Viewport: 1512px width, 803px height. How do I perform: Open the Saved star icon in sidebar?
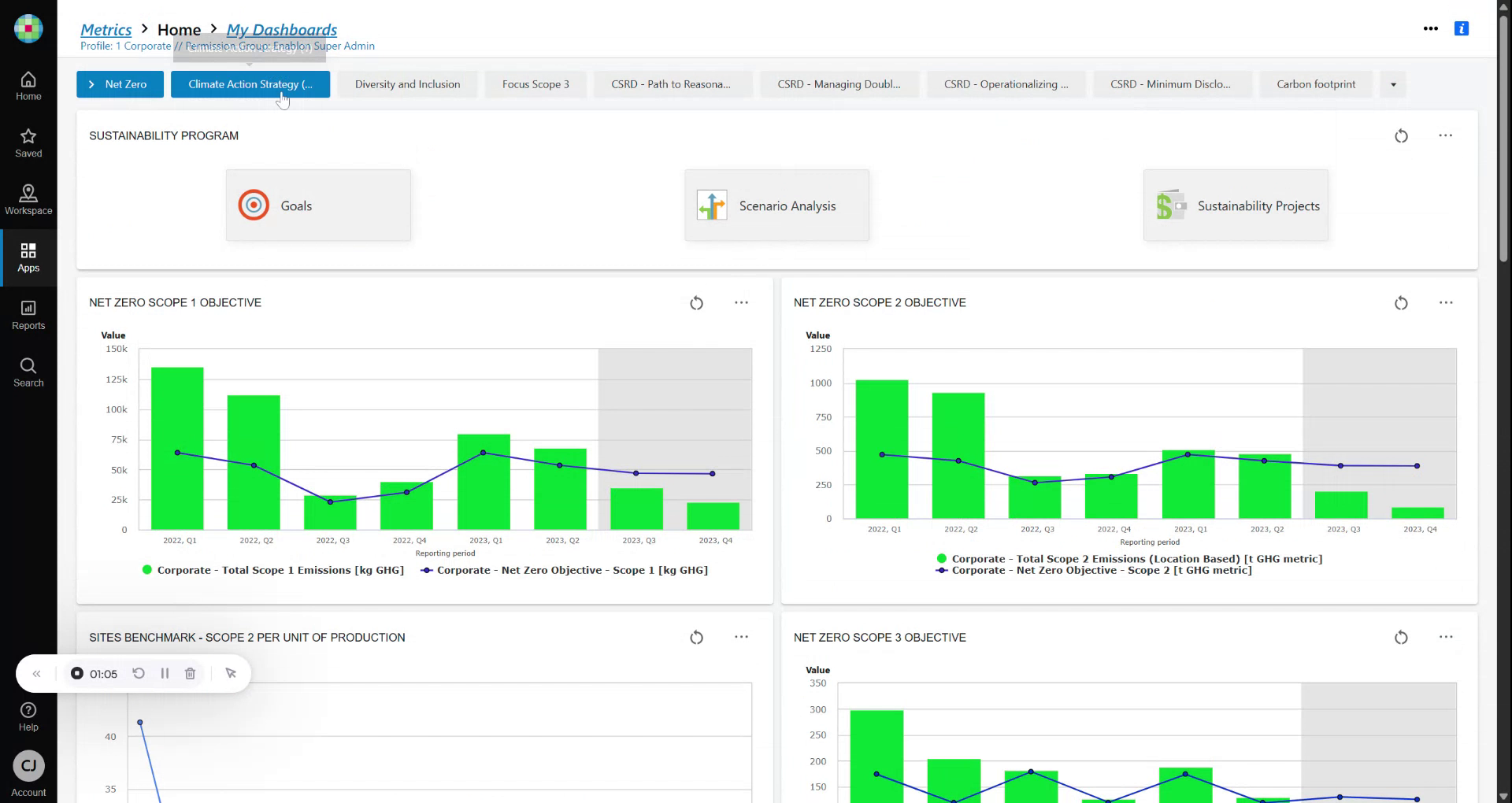coord(28,142)
